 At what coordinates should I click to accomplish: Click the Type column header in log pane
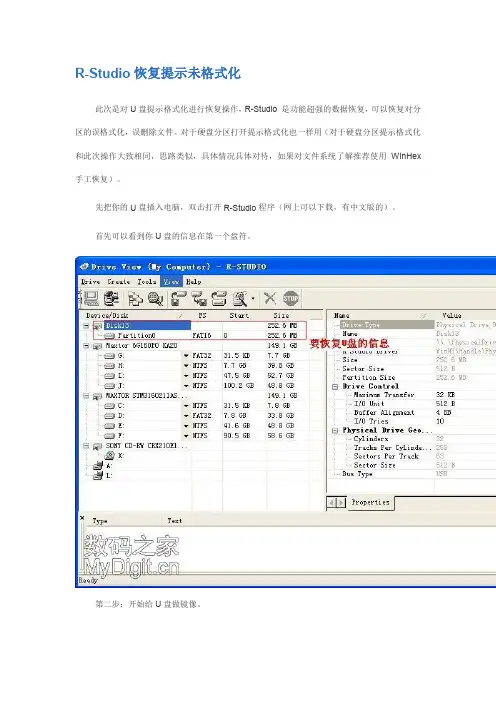(100, 521)
